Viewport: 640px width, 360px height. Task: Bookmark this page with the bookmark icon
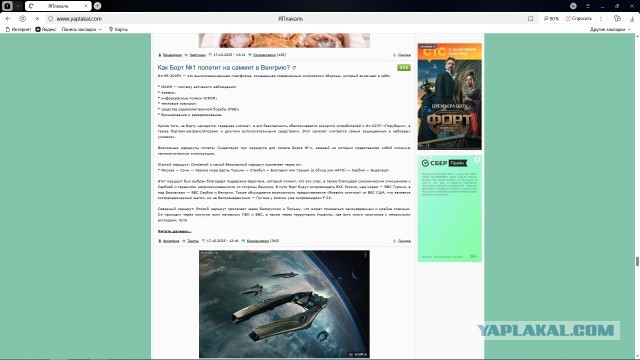click(x=531, y=19)
